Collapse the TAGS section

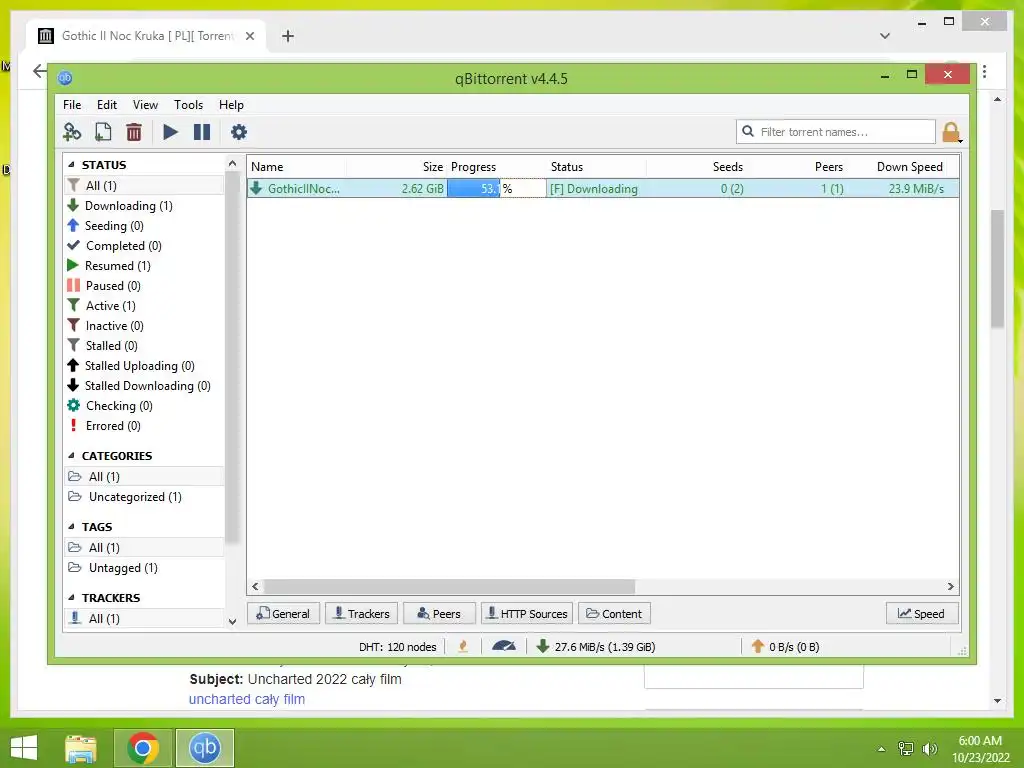(x=71, y=526)
